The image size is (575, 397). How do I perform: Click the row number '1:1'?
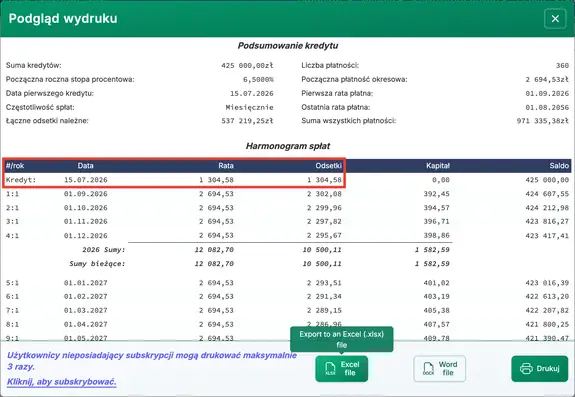[x=12, y=194]
